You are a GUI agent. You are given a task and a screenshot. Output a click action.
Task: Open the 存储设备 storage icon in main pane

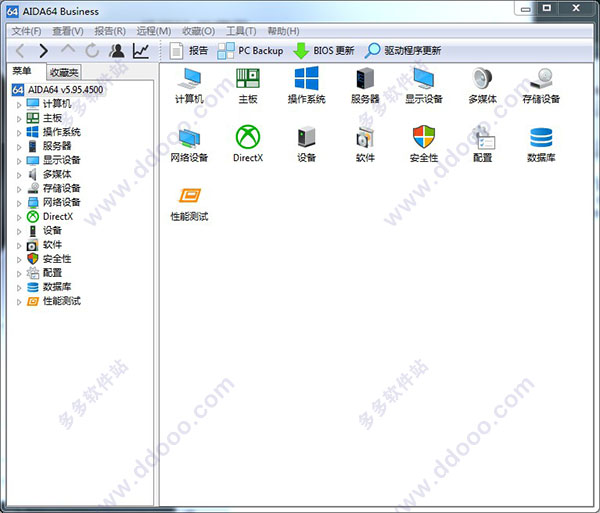[541, 86]
